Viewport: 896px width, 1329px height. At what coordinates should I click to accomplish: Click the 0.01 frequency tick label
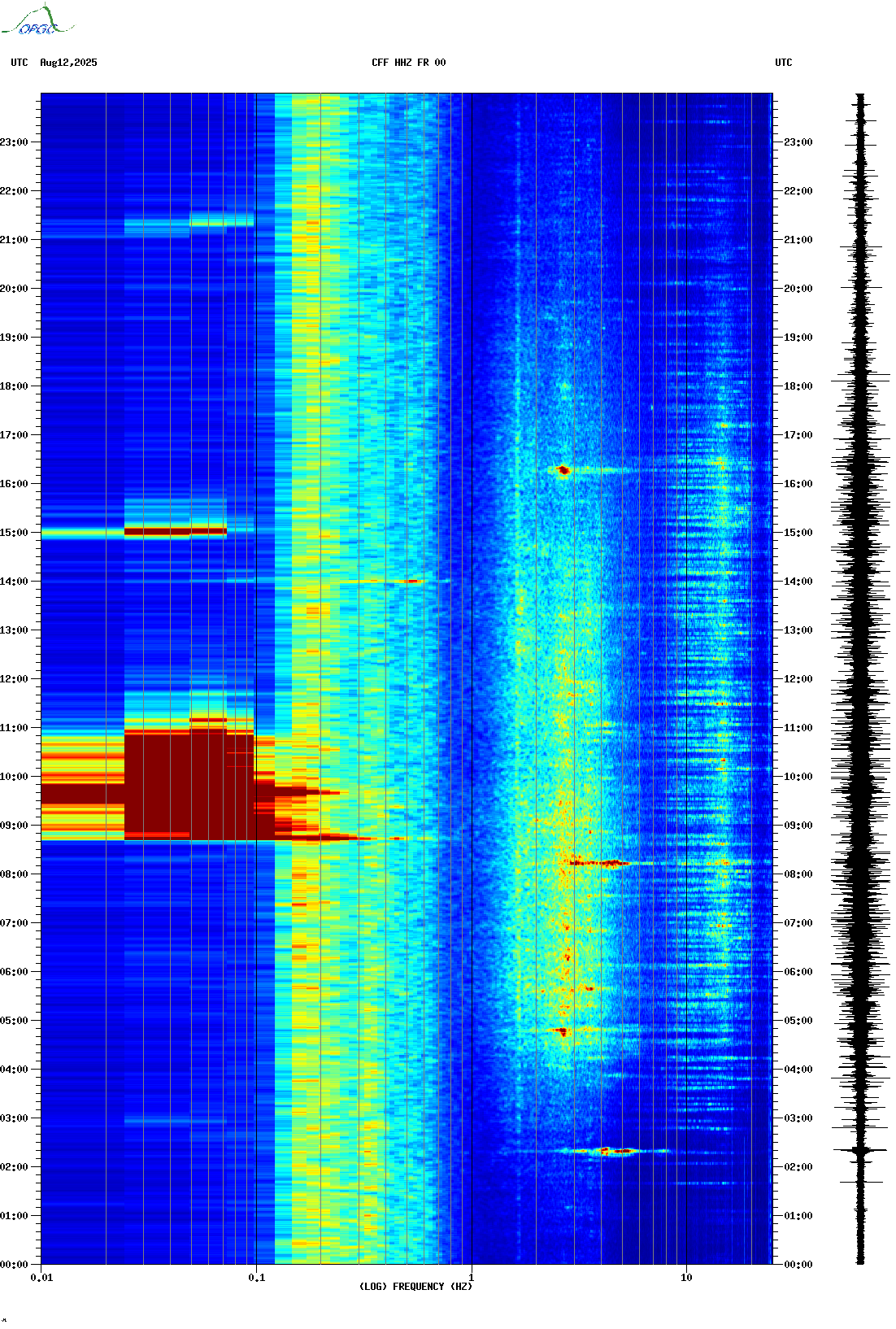(x=41, y=1277)
